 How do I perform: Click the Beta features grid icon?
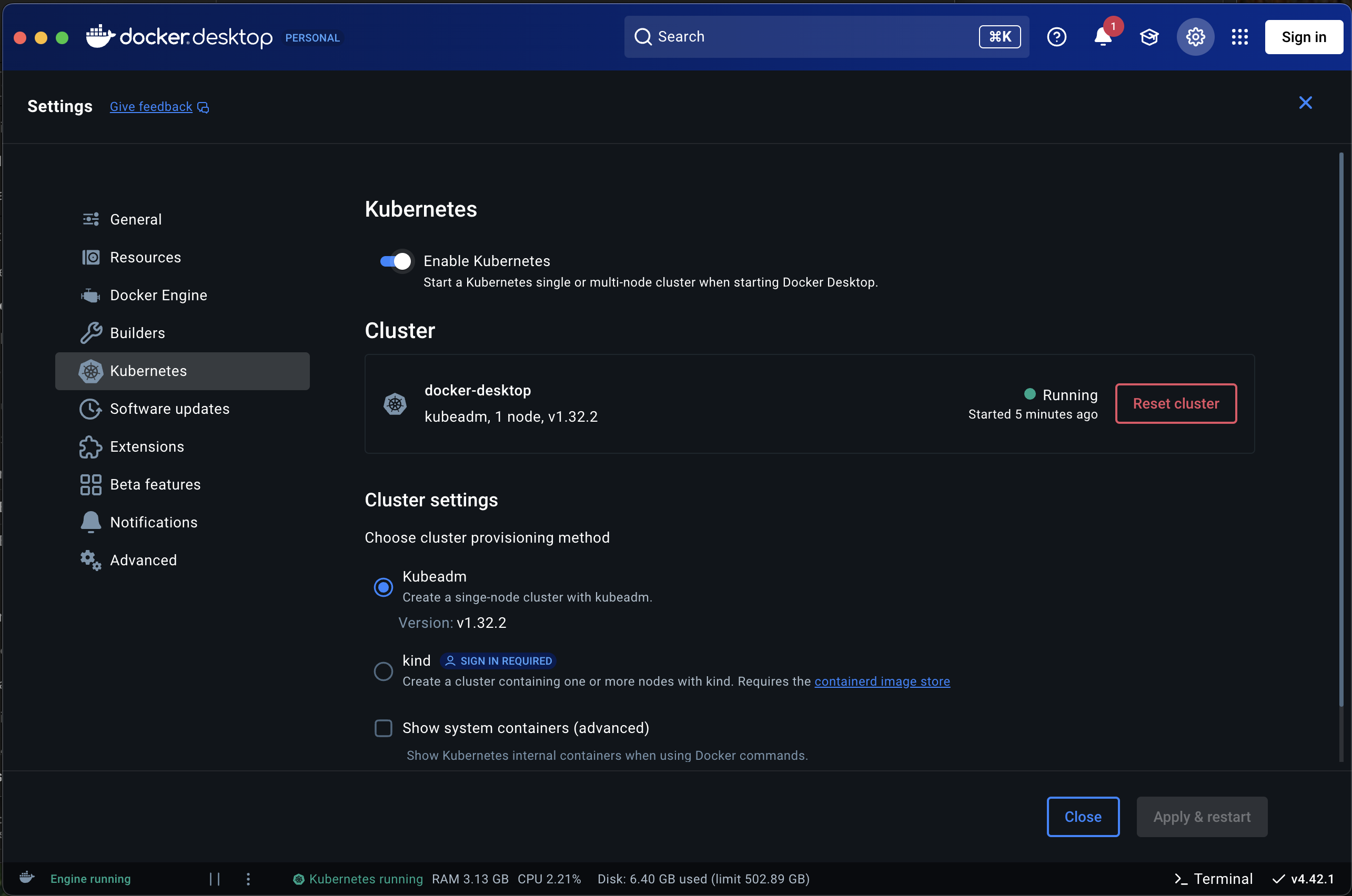(90, 485)
